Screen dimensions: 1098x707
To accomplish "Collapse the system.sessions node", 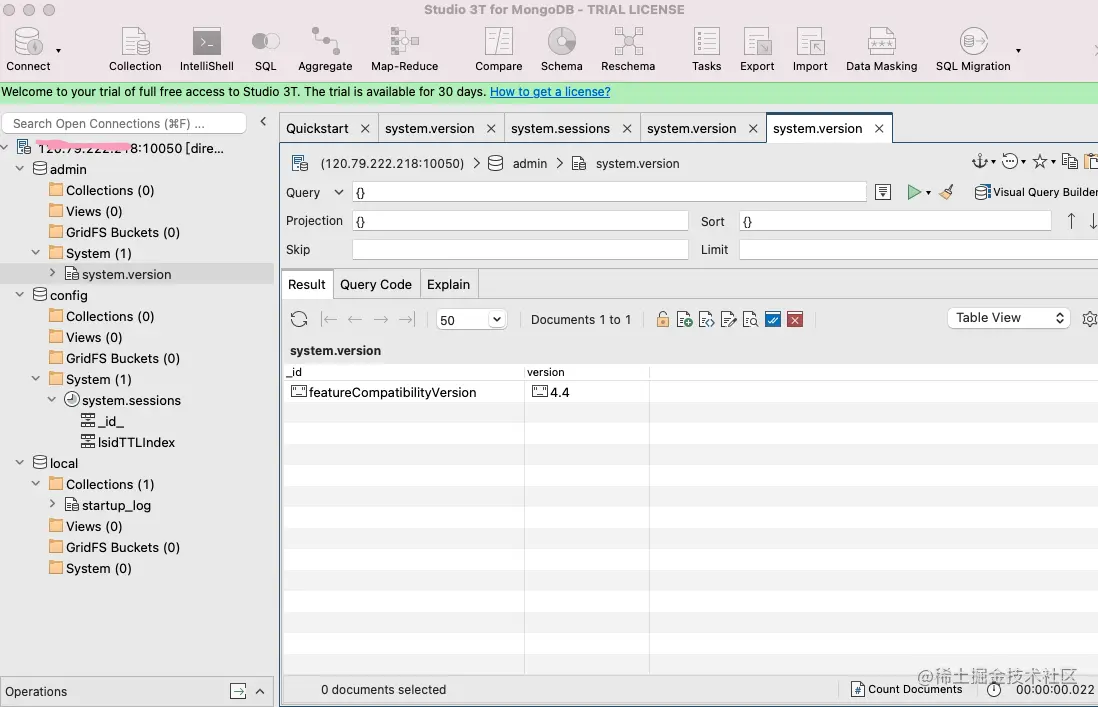I will pos(52,400).
